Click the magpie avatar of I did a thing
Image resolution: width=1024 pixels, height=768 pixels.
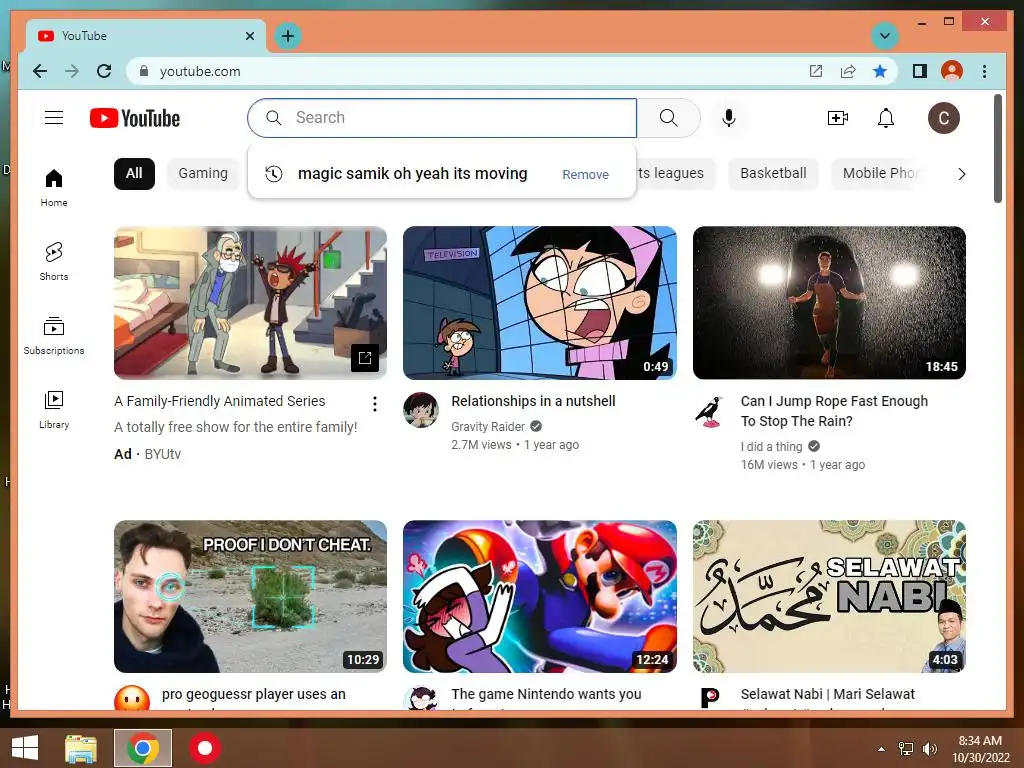(x=711, y=411)
